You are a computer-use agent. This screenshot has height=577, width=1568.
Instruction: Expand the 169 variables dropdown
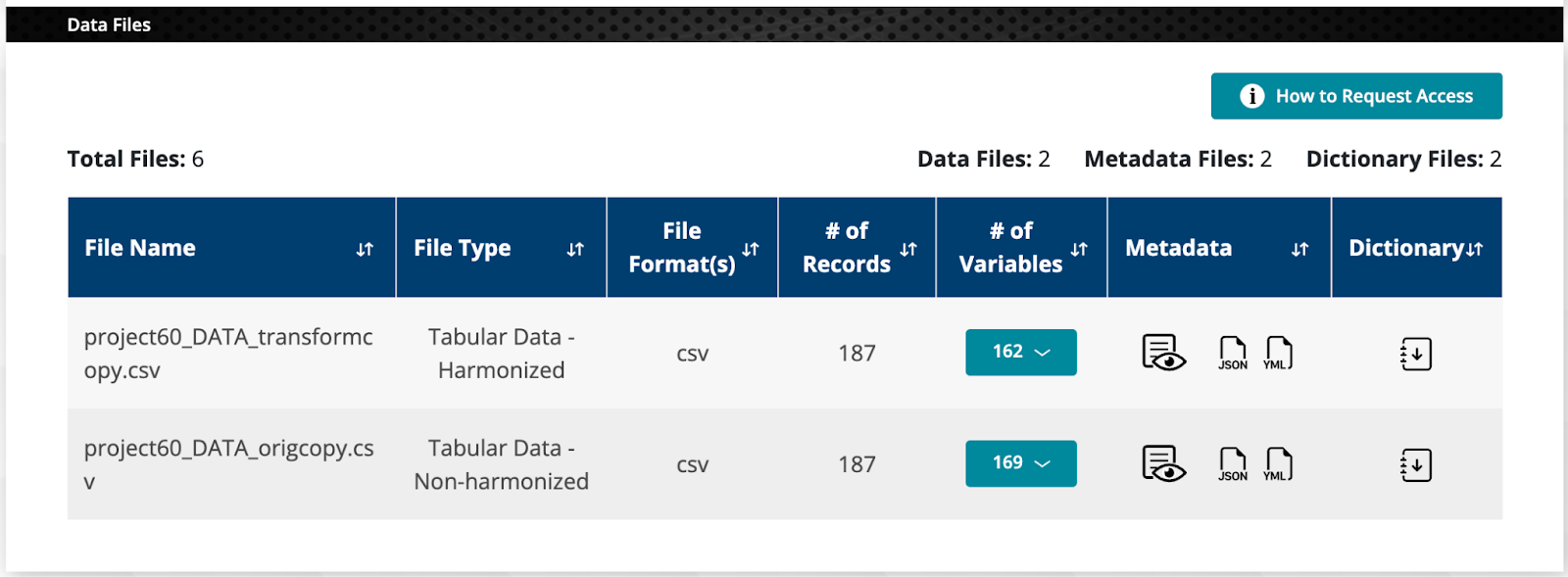pyautogui.click(x=1020, y=463)
